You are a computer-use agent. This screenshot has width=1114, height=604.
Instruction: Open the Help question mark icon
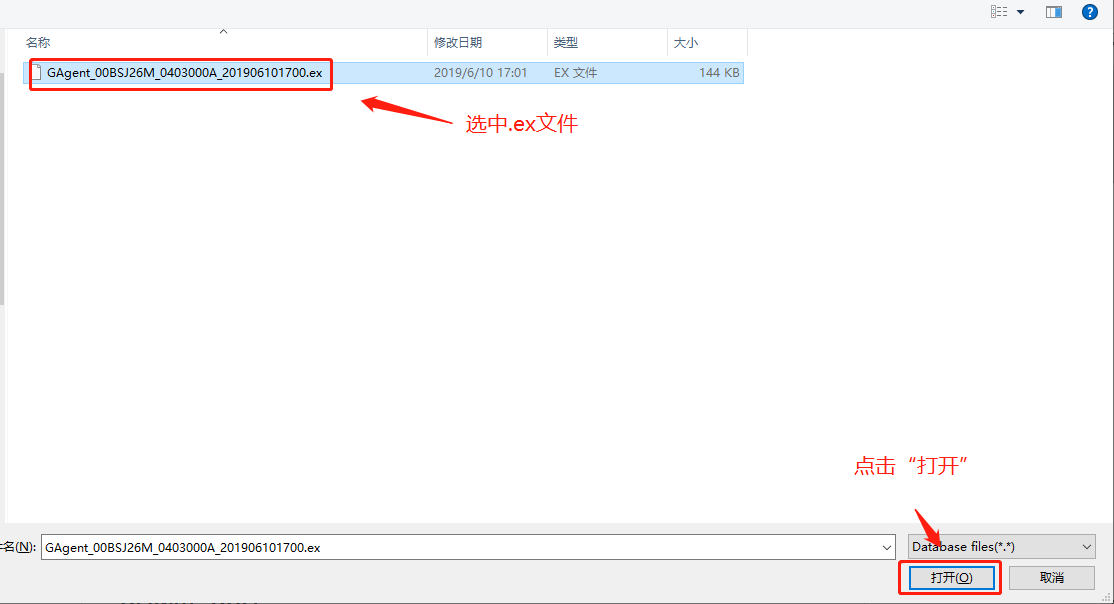coord(1089,11)
